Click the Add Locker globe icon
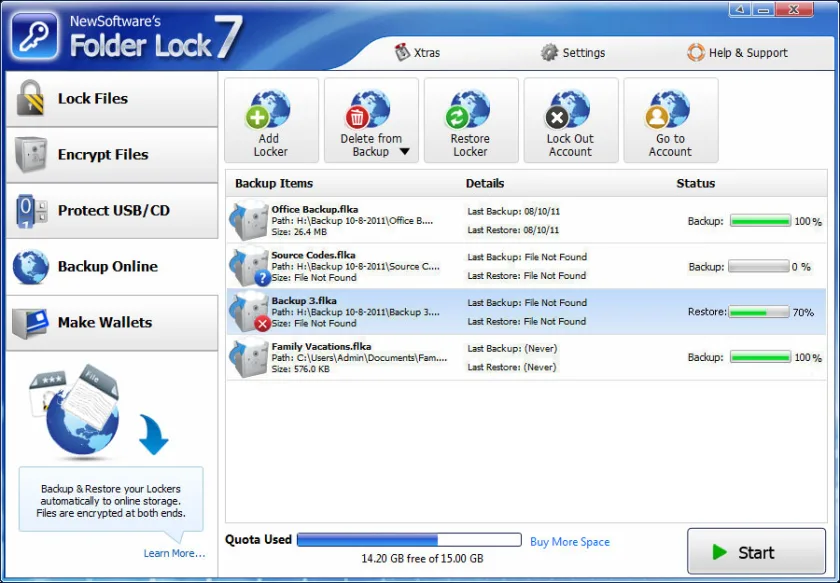Viewport: 840px width, 583px height. 268,109
